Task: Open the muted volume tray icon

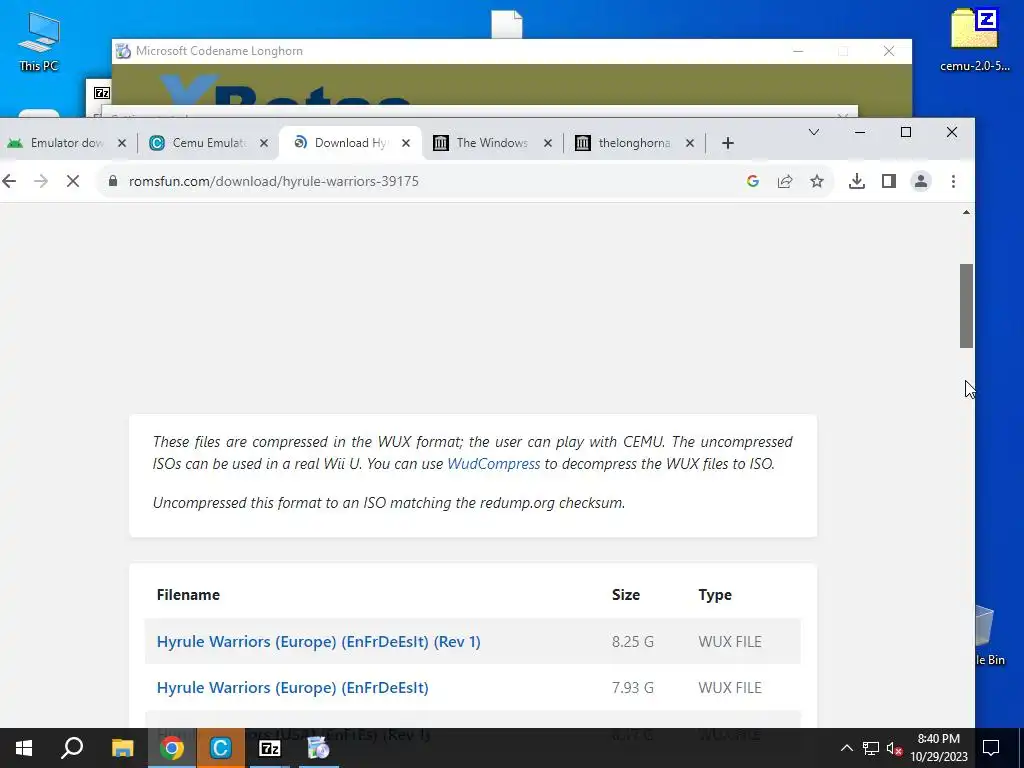Action: pyautogui.click(x=894, y=748)
